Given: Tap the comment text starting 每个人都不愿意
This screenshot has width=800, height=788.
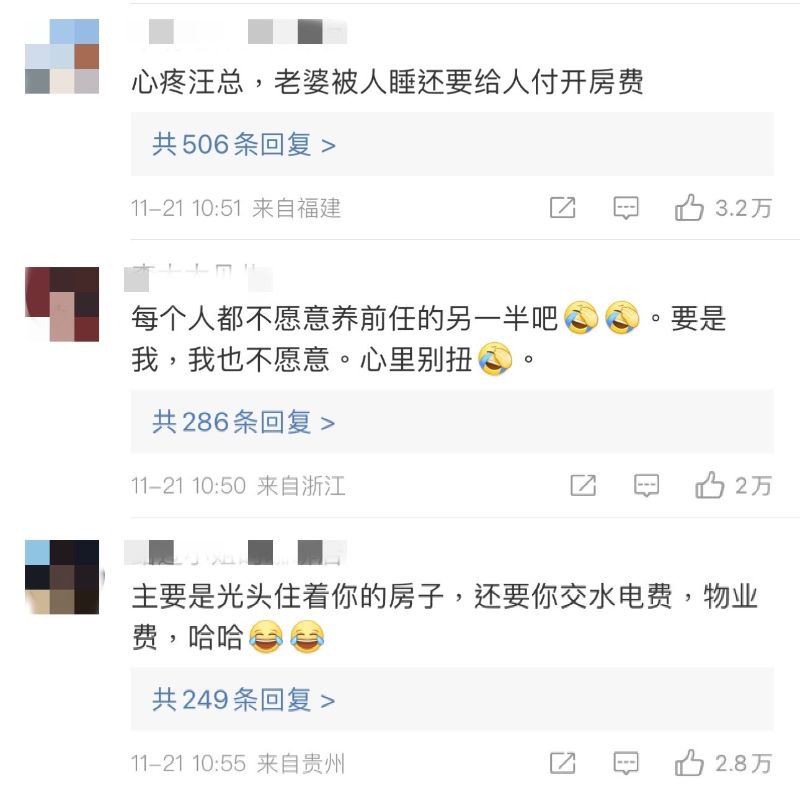Looking at the screenshot, I should tap(429, 338).
